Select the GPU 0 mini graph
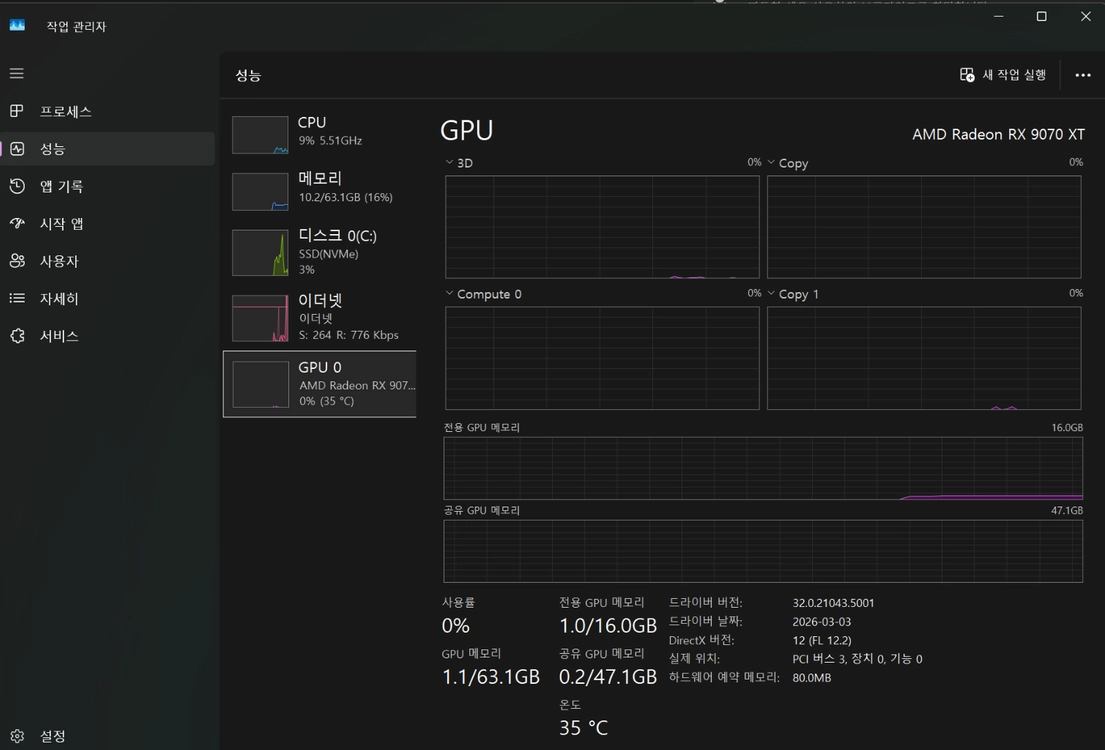The image size is (1105, 750). 260,384
